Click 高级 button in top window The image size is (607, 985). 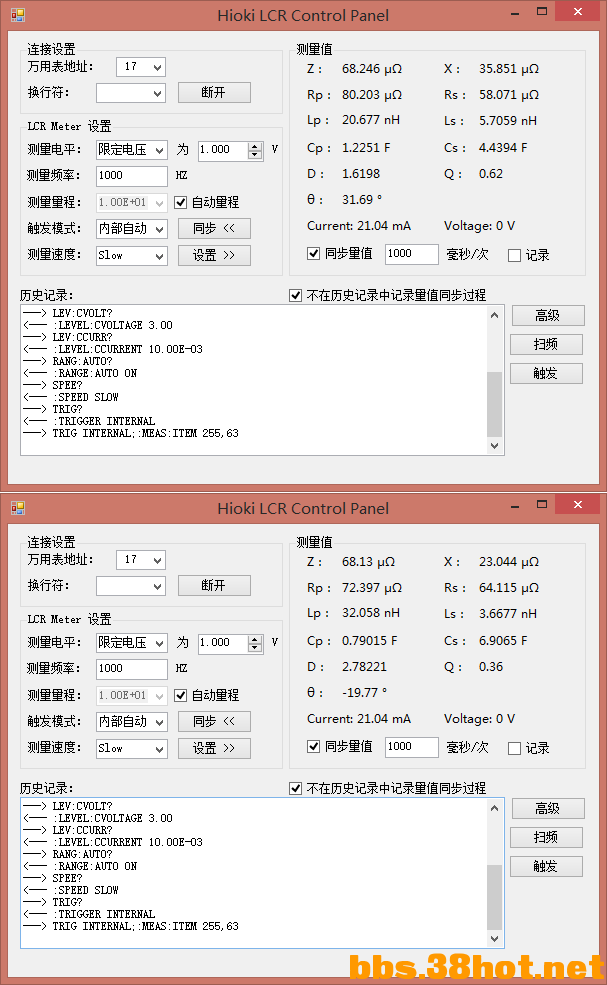click(548, 315)
